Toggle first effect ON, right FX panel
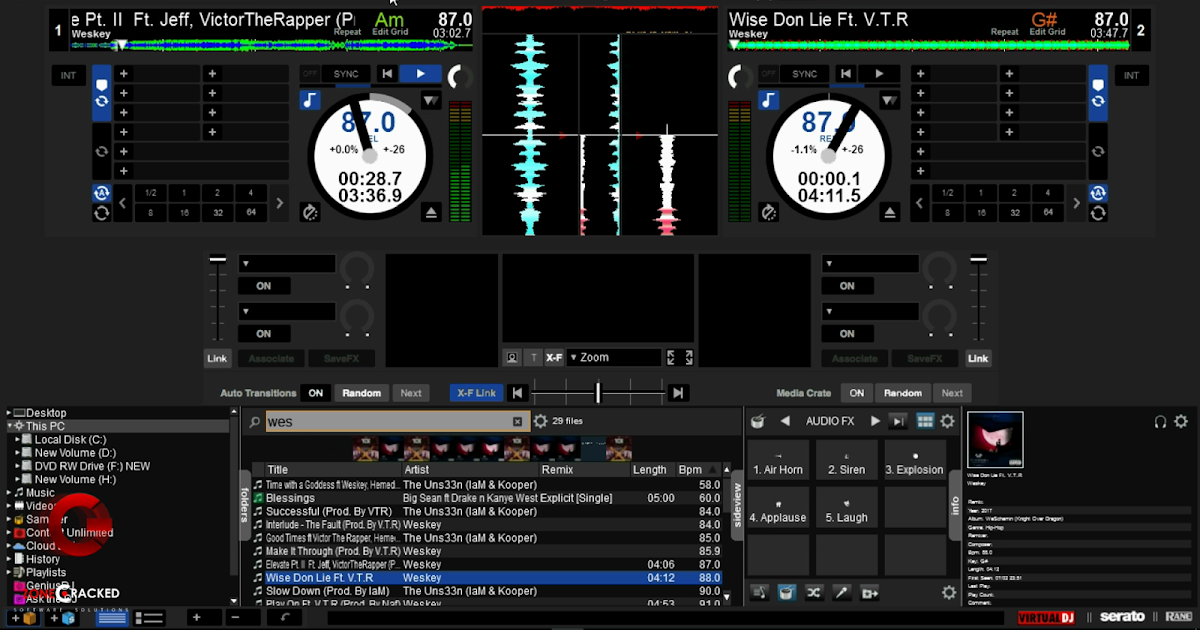Image resolution: width=1200 pixels, height=630 pixels. [x=847, y=286]
